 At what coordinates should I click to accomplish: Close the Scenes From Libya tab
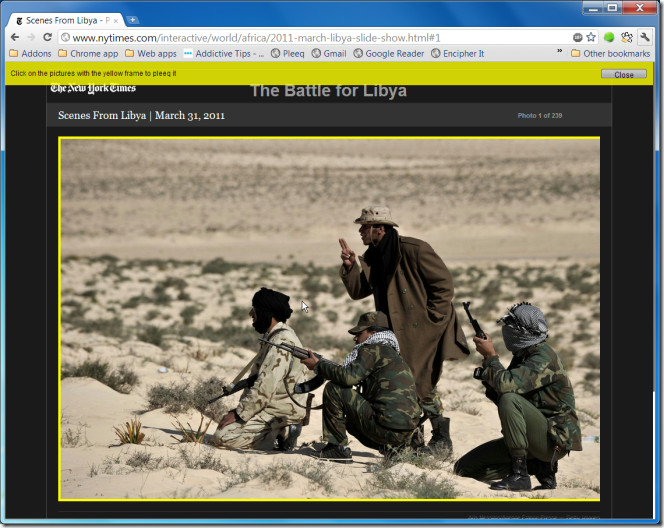click(116, 20)
